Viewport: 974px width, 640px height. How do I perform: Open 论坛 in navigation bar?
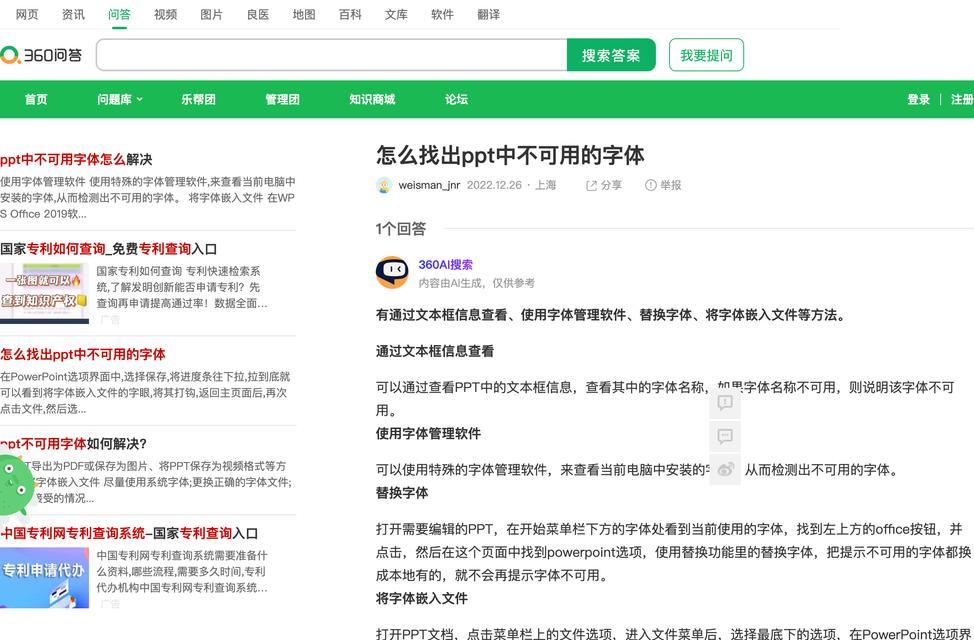[x=456, y=99]
